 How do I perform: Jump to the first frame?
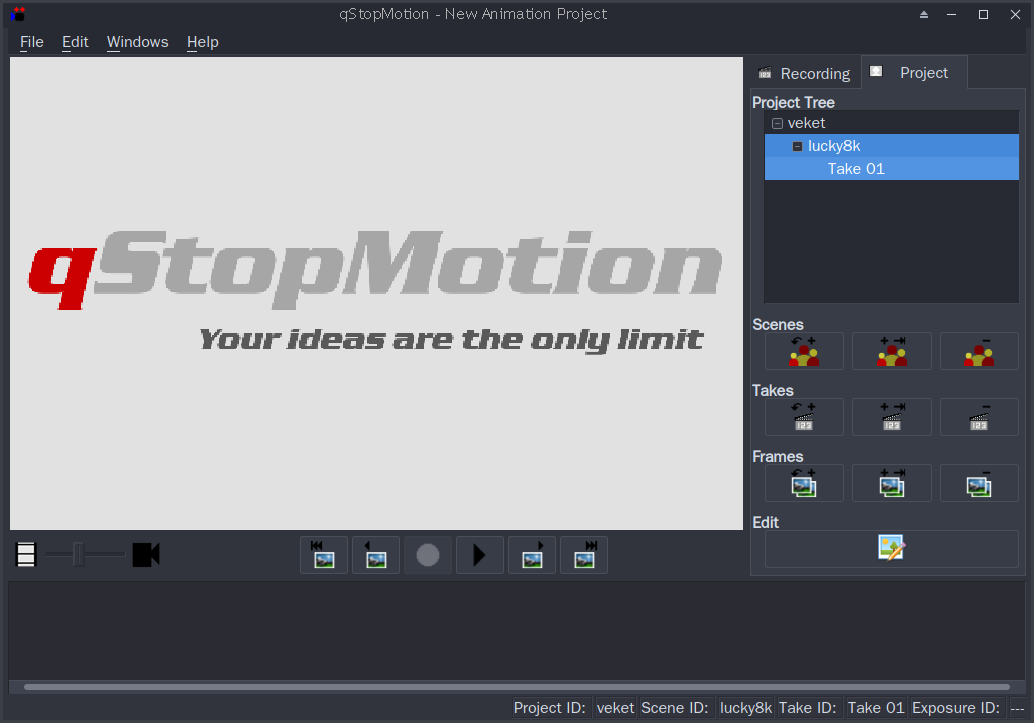(x=324, y=555)
